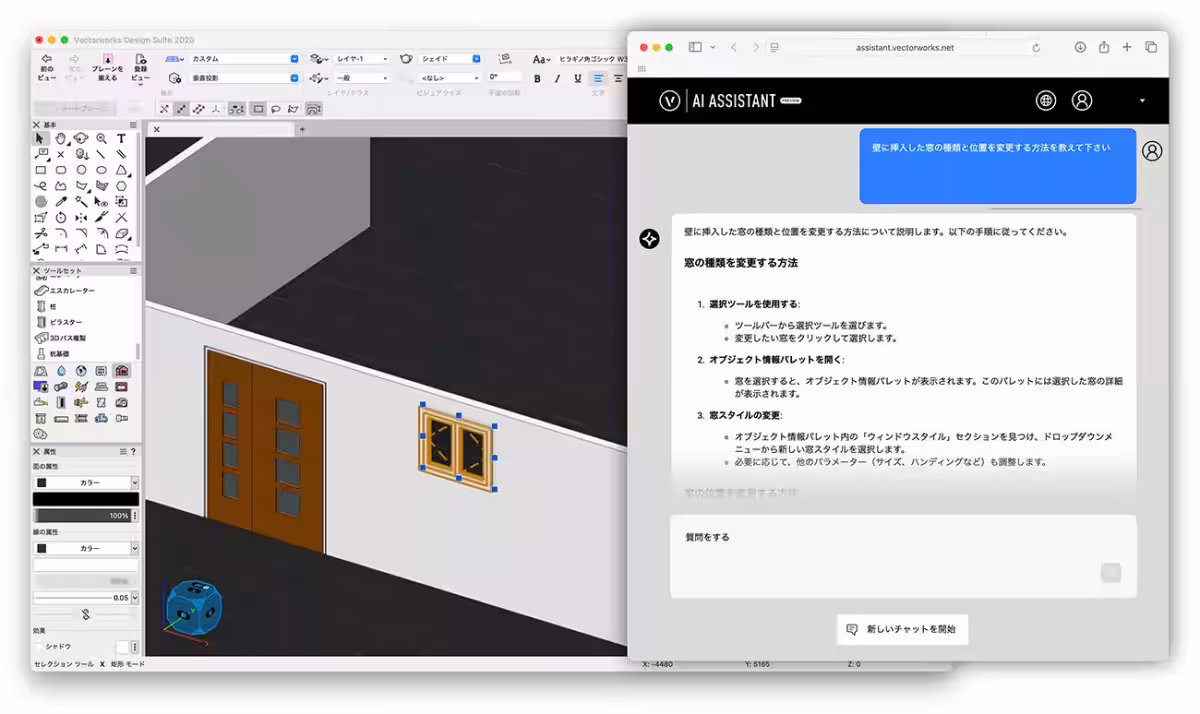Toggle bold formatting in the text toolbar
The height and width of the screenshot is (714, 1200).
[538, 78]
